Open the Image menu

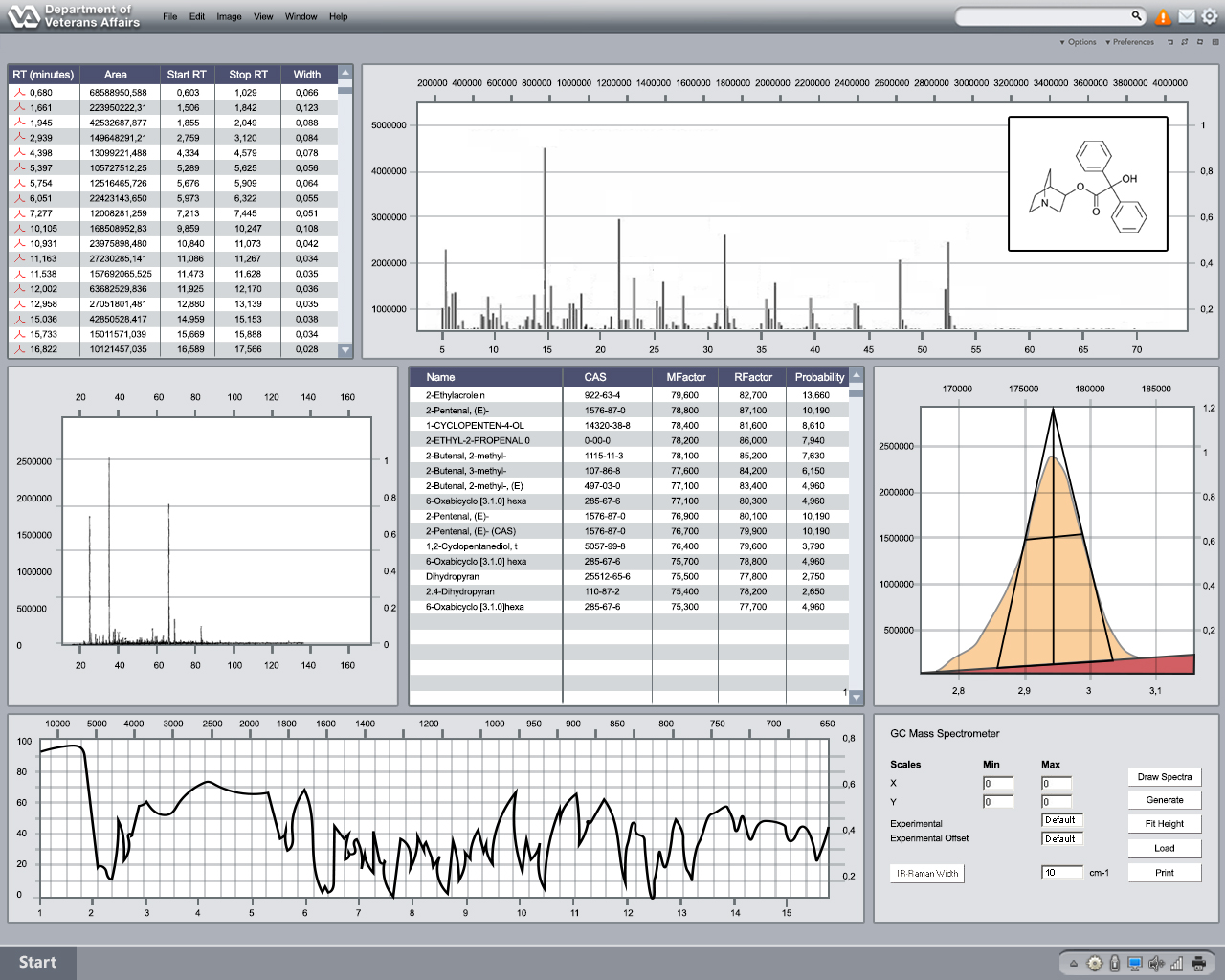(x=229, y=17)
